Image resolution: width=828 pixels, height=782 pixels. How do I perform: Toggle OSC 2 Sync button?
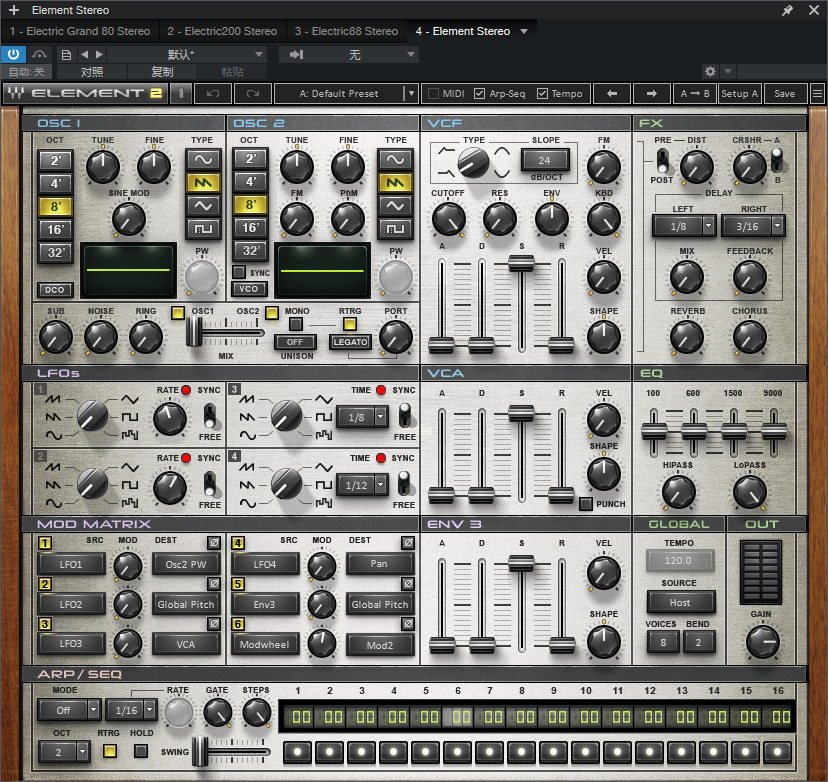coord(239,272)
